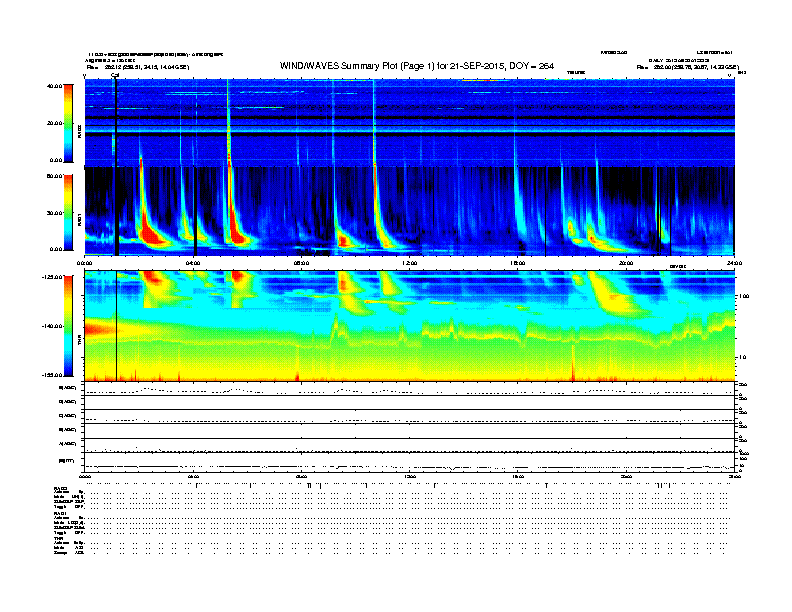Click the 10 tick right of TNR panel
The image size is (792, 612).
[743, 358]
